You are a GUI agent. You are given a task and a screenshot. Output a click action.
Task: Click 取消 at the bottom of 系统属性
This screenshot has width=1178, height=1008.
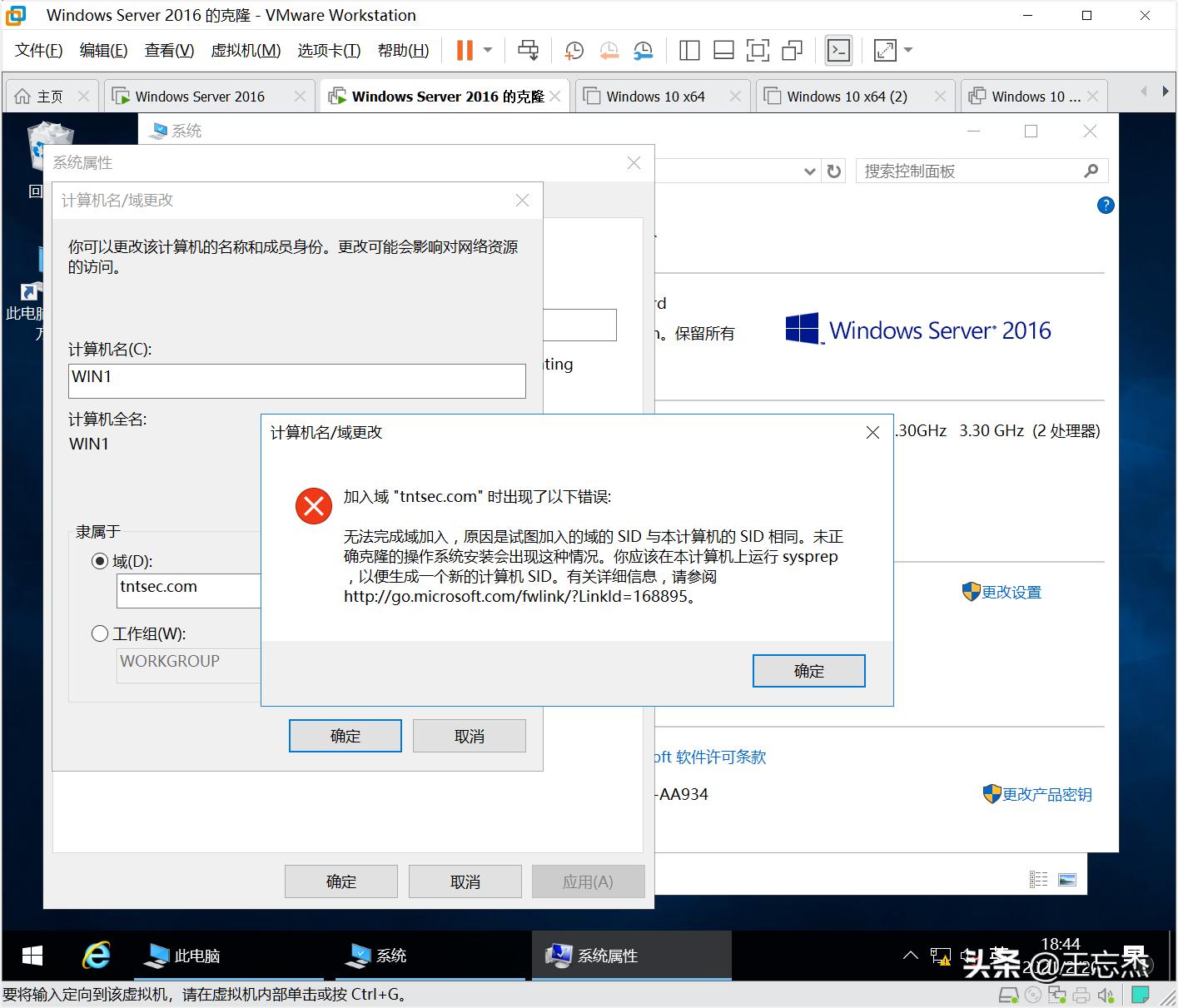(x=465, y=881)
